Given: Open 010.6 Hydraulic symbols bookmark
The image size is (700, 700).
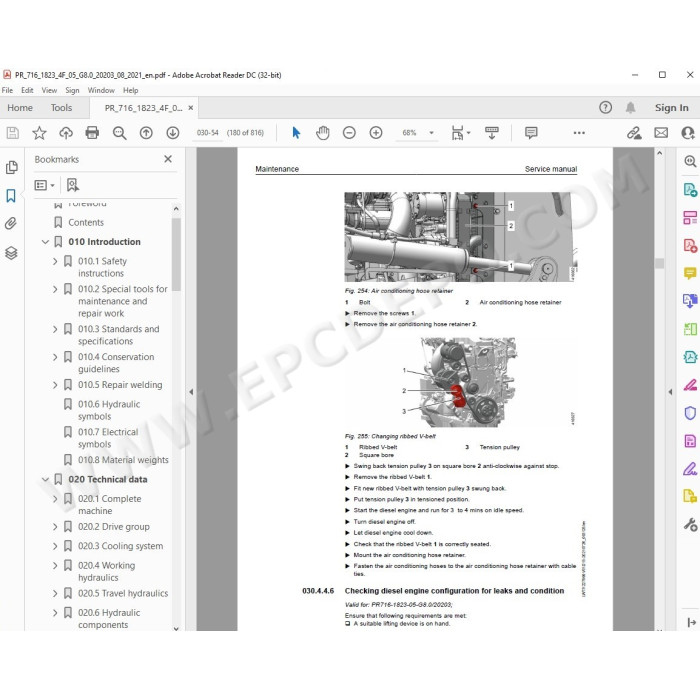Looking at the screenshot, I should click(x=109, y=410).
